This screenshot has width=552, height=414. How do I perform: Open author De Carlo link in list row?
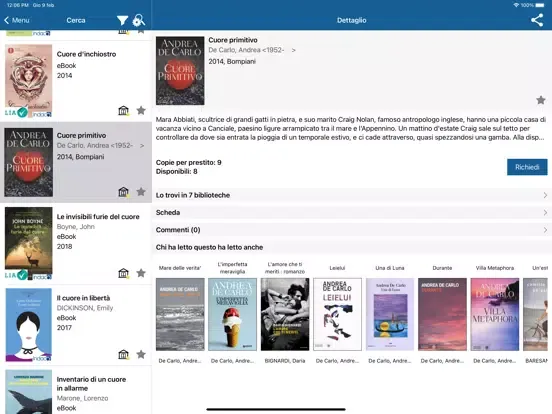click(x=100, y=145)
